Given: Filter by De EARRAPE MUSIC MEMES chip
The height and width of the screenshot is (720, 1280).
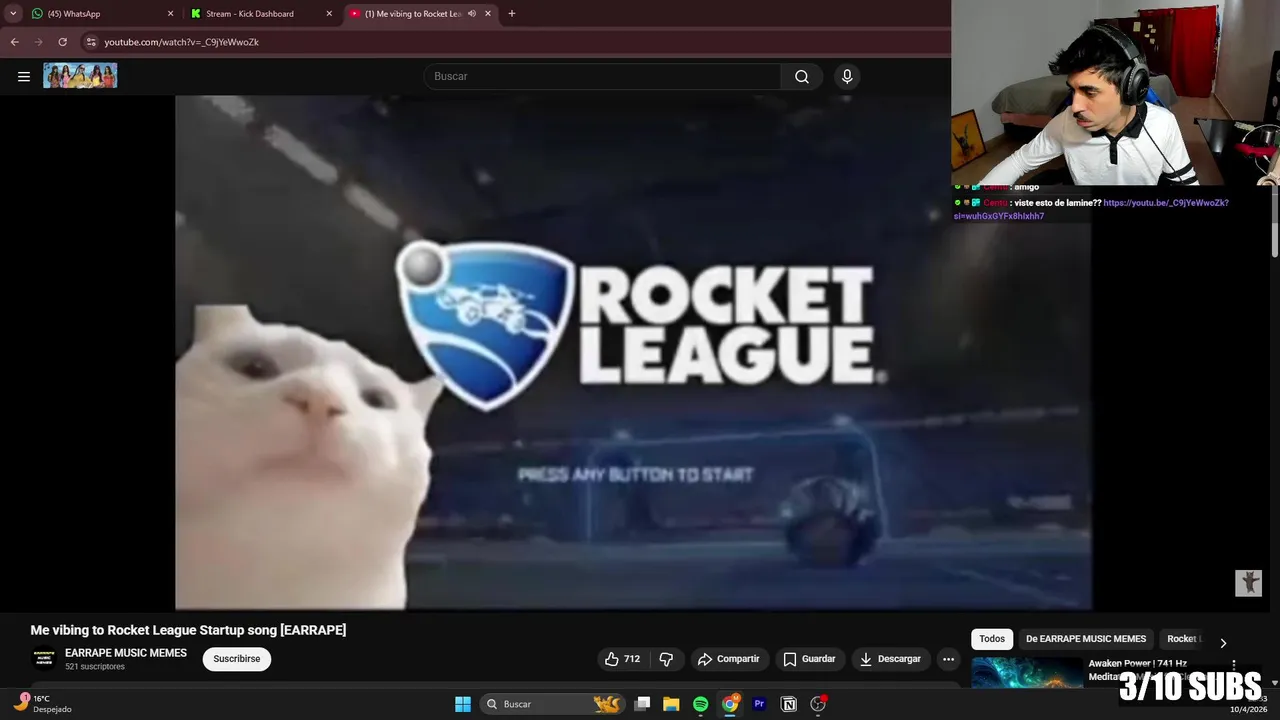Looking at the screenshot, I should [x=1086, y=639].
